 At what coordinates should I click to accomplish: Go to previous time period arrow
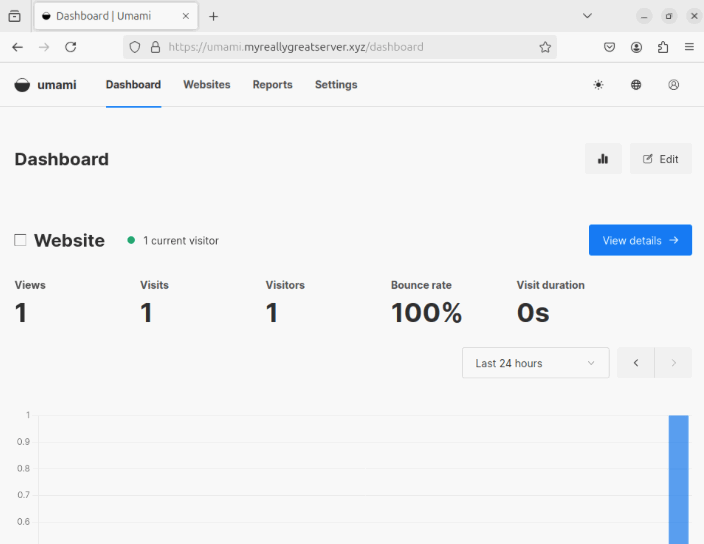636,363
